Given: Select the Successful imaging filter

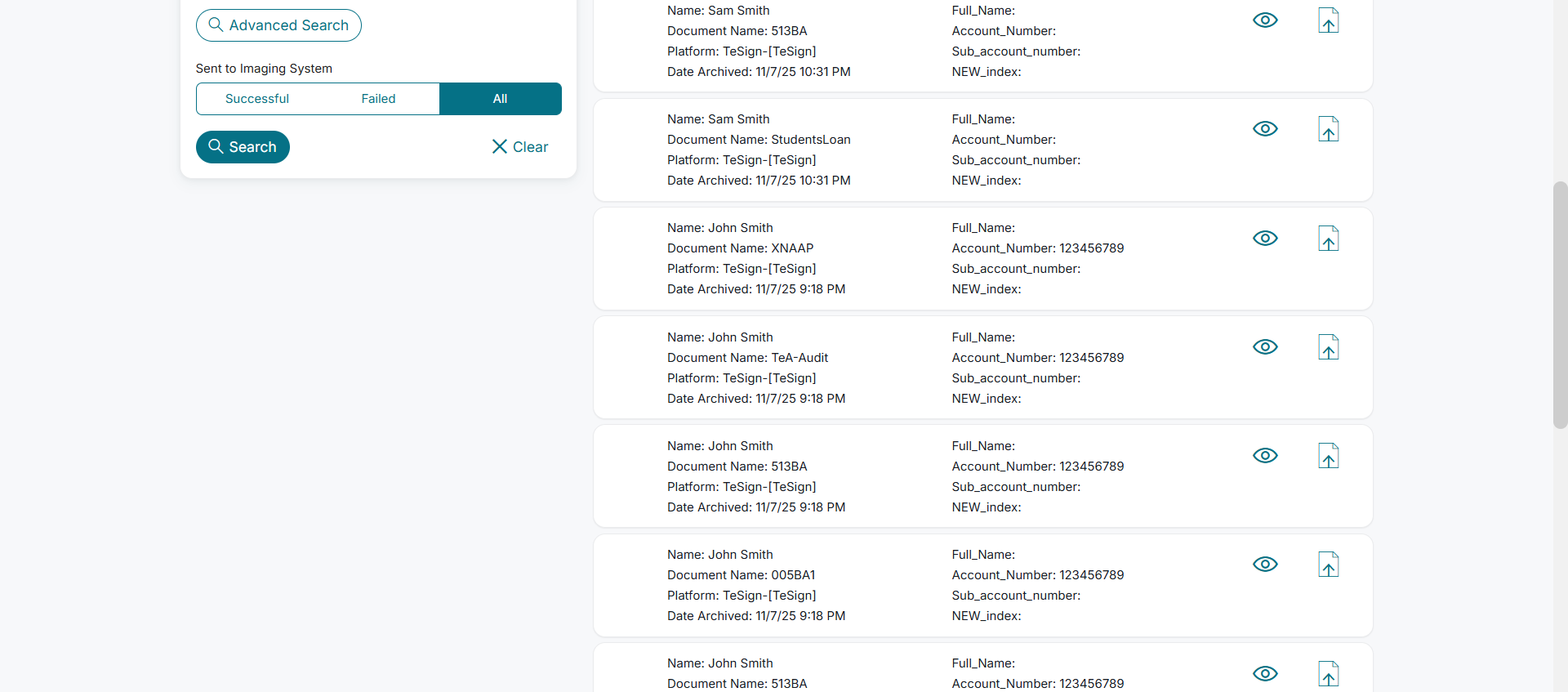Looking at the screenshot, I should pos(257,99).
